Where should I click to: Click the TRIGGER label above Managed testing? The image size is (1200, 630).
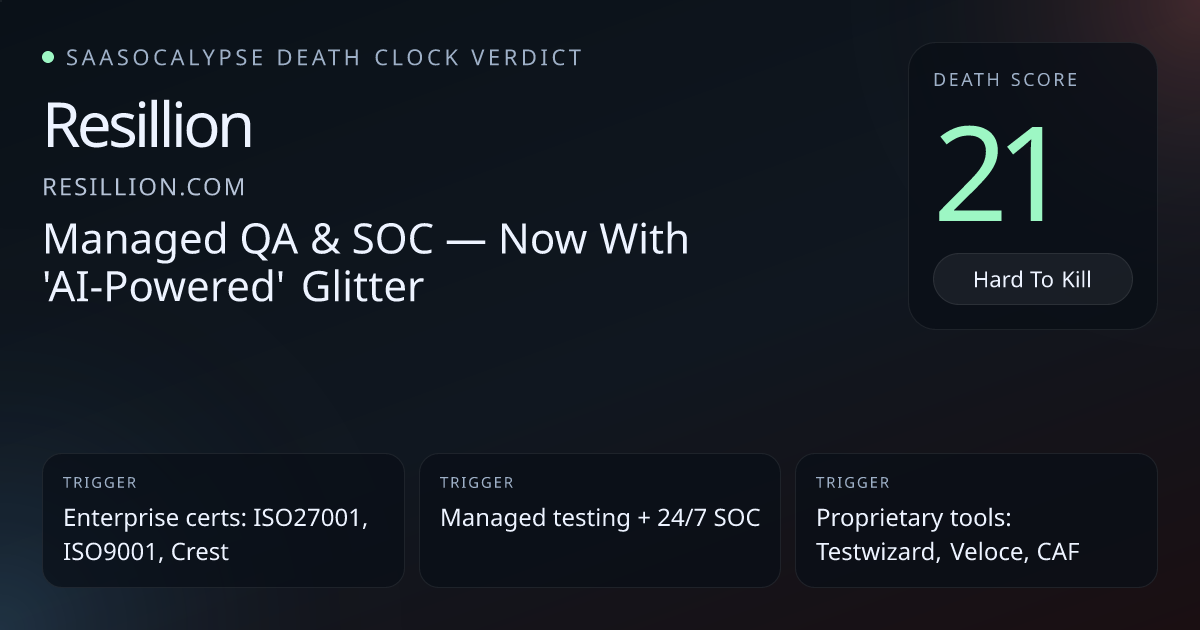pos(477,483)
